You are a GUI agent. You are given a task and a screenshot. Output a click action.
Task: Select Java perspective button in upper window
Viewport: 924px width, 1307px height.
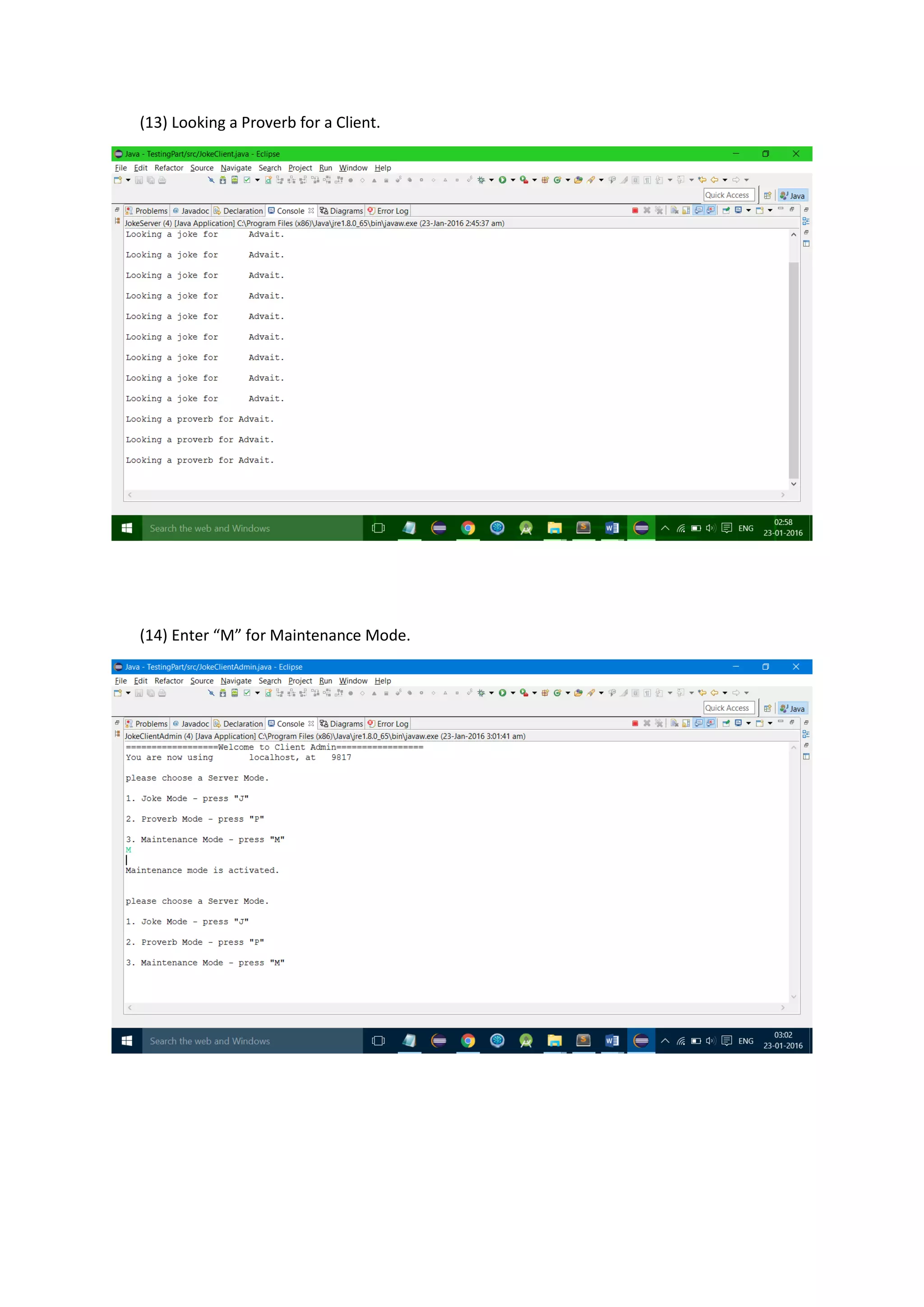(x=793, y=195)
